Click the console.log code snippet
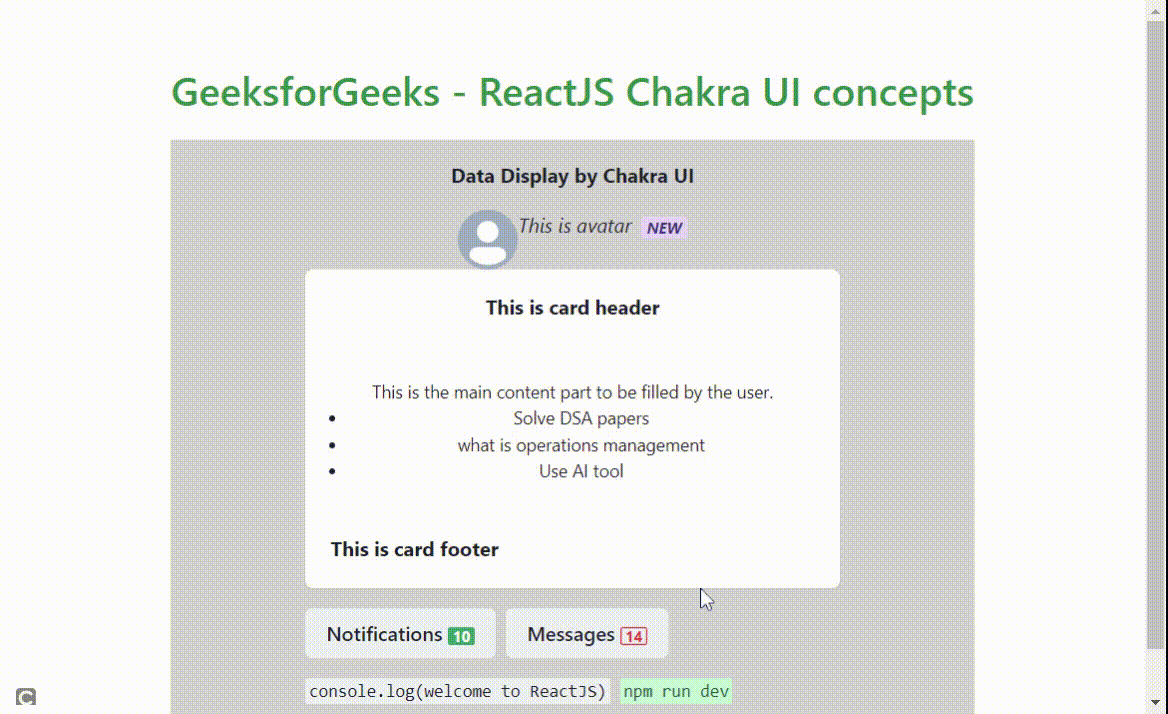Image resolution: width=1168 pixels, height=714 pixels. [x=457, y=691]
